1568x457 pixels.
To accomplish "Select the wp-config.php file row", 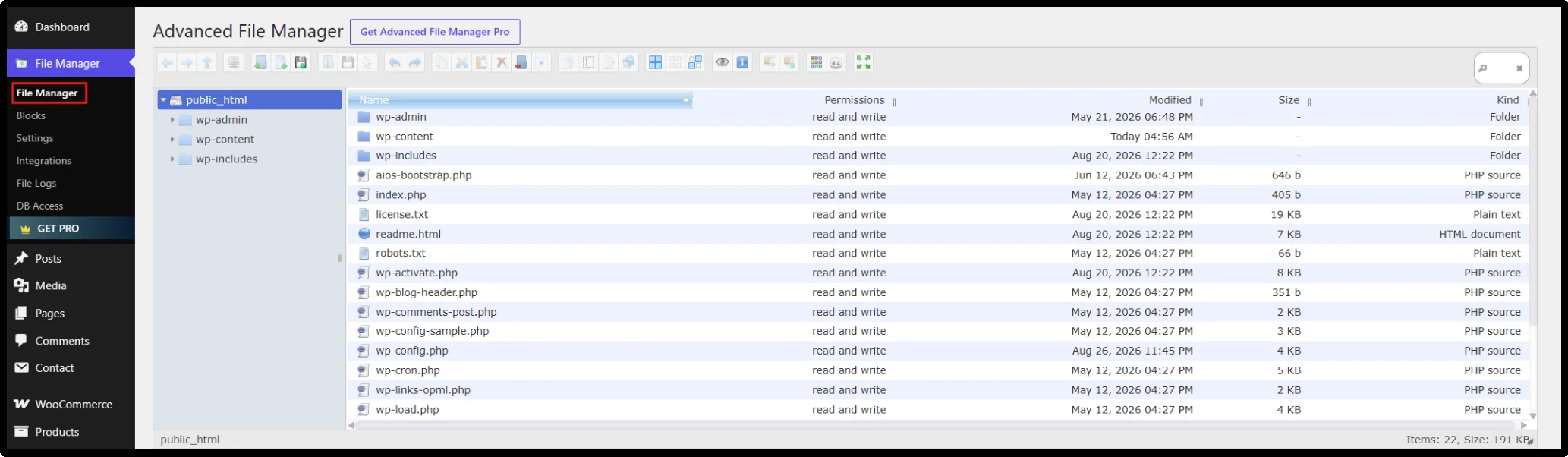I will (938, 351).
